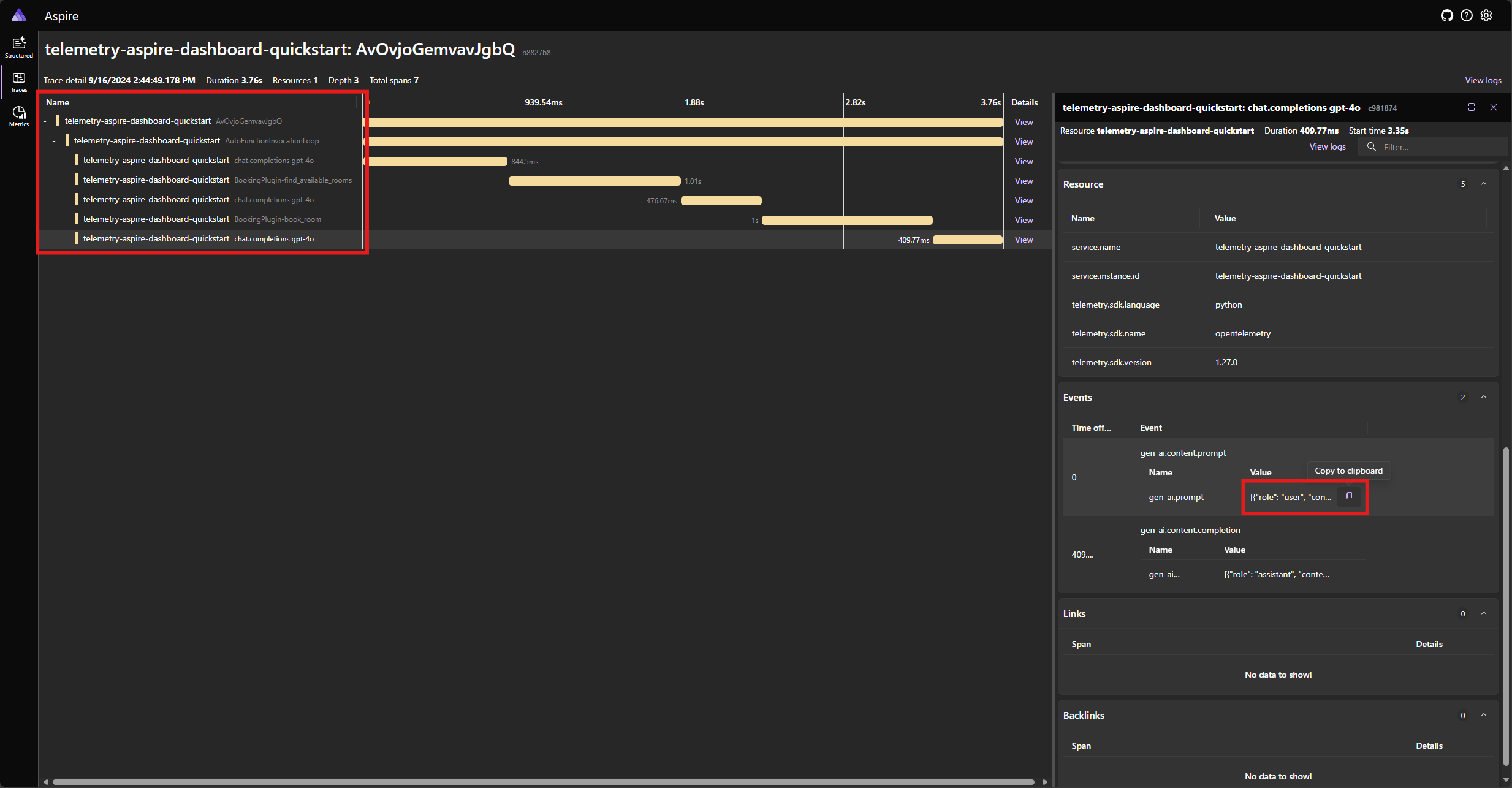View details of the 844.5ms chat.completions span
Image resolution: width=1512 pixels, height=788 pixels.
(x=1024, y=161)
